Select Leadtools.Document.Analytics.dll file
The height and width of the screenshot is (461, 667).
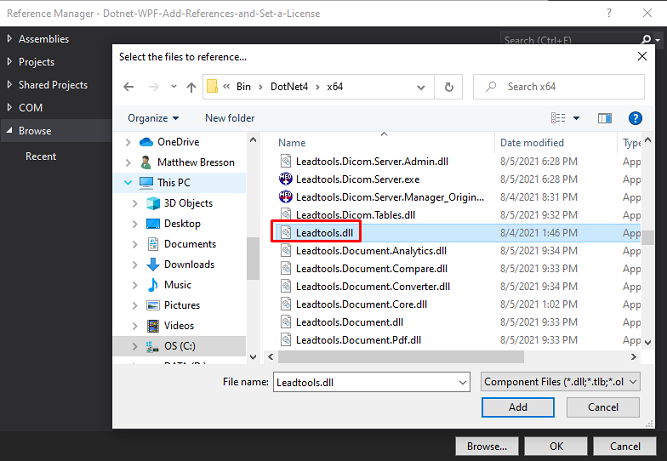[371, 251]
